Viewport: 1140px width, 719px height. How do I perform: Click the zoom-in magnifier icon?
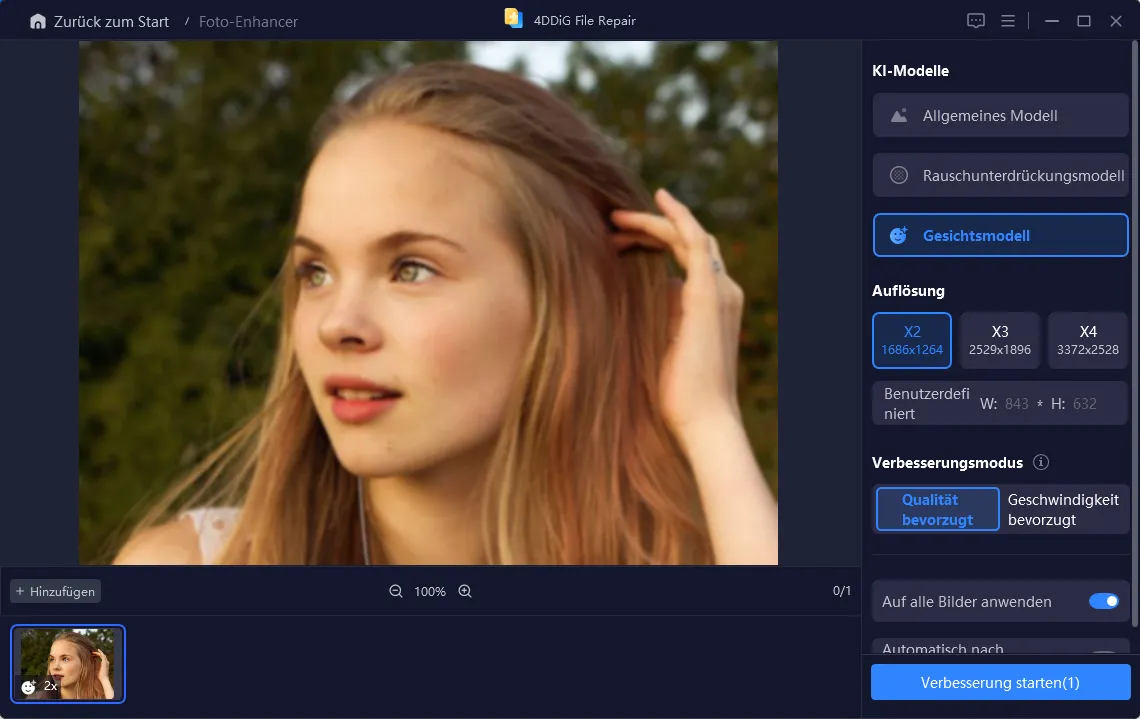click(x=464, y=591)
